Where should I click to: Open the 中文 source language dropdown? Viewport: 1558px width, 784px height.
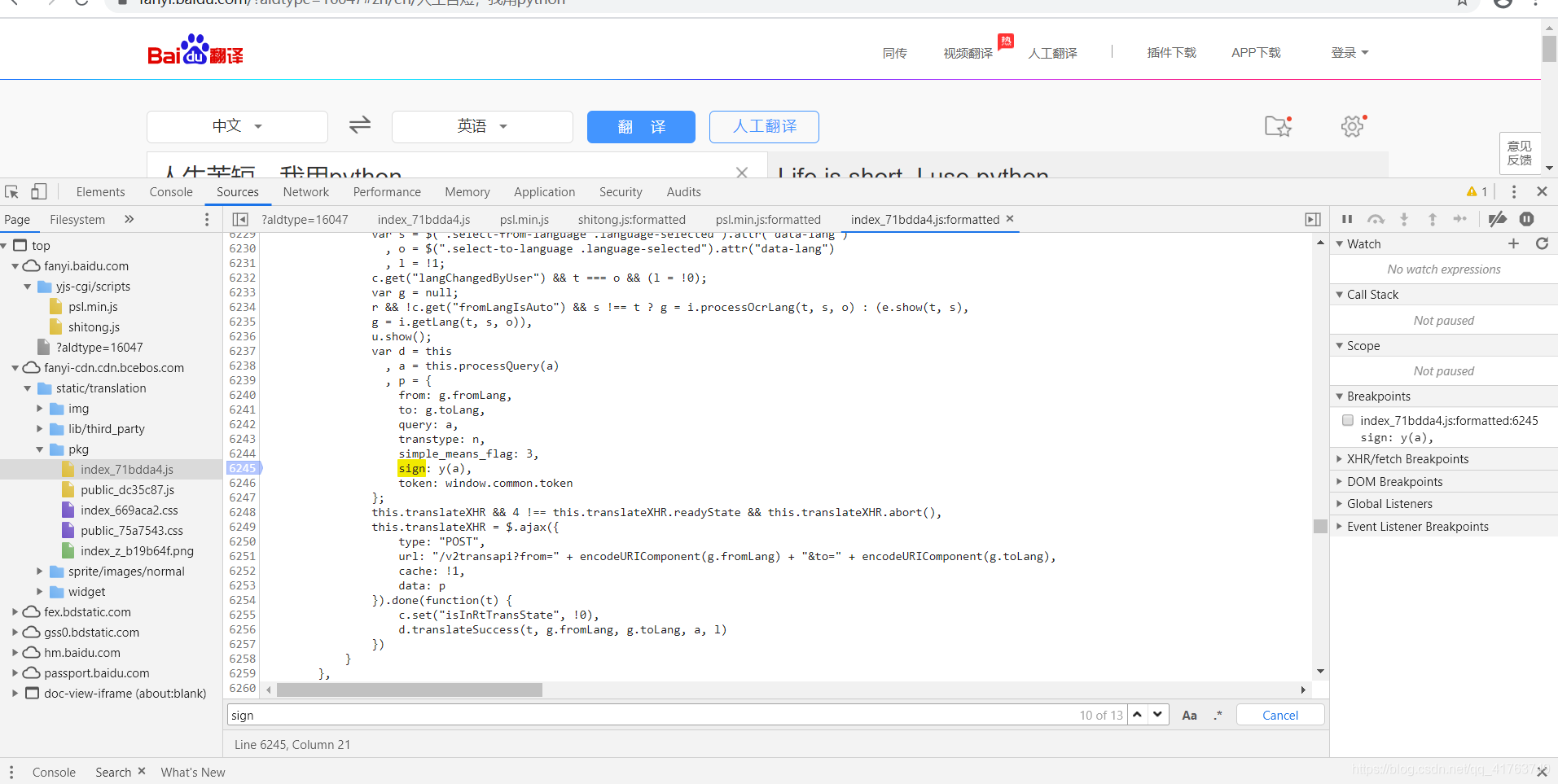pos(237,126)
